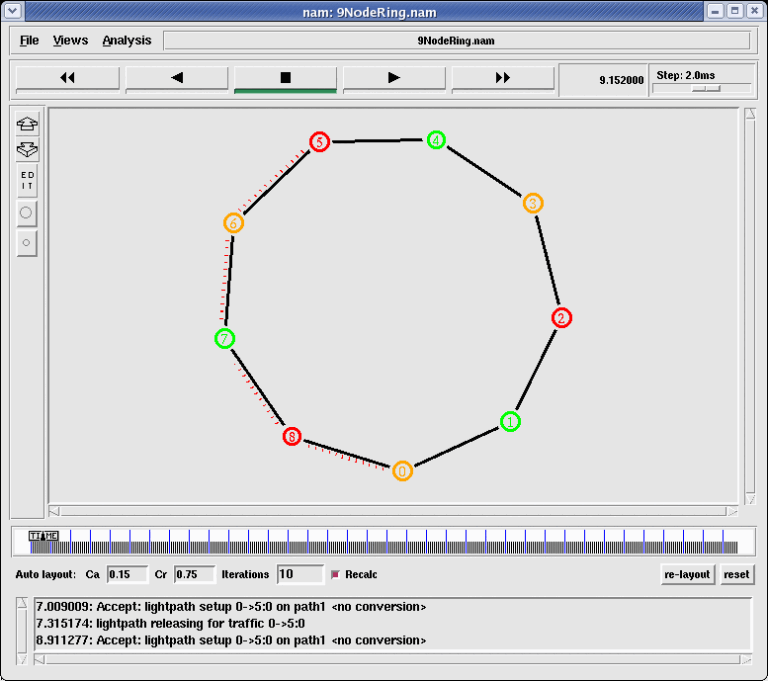Click the zoom out down-arrow icon
The height and width of the screenshot is (681, 768).
click(27, 150)
